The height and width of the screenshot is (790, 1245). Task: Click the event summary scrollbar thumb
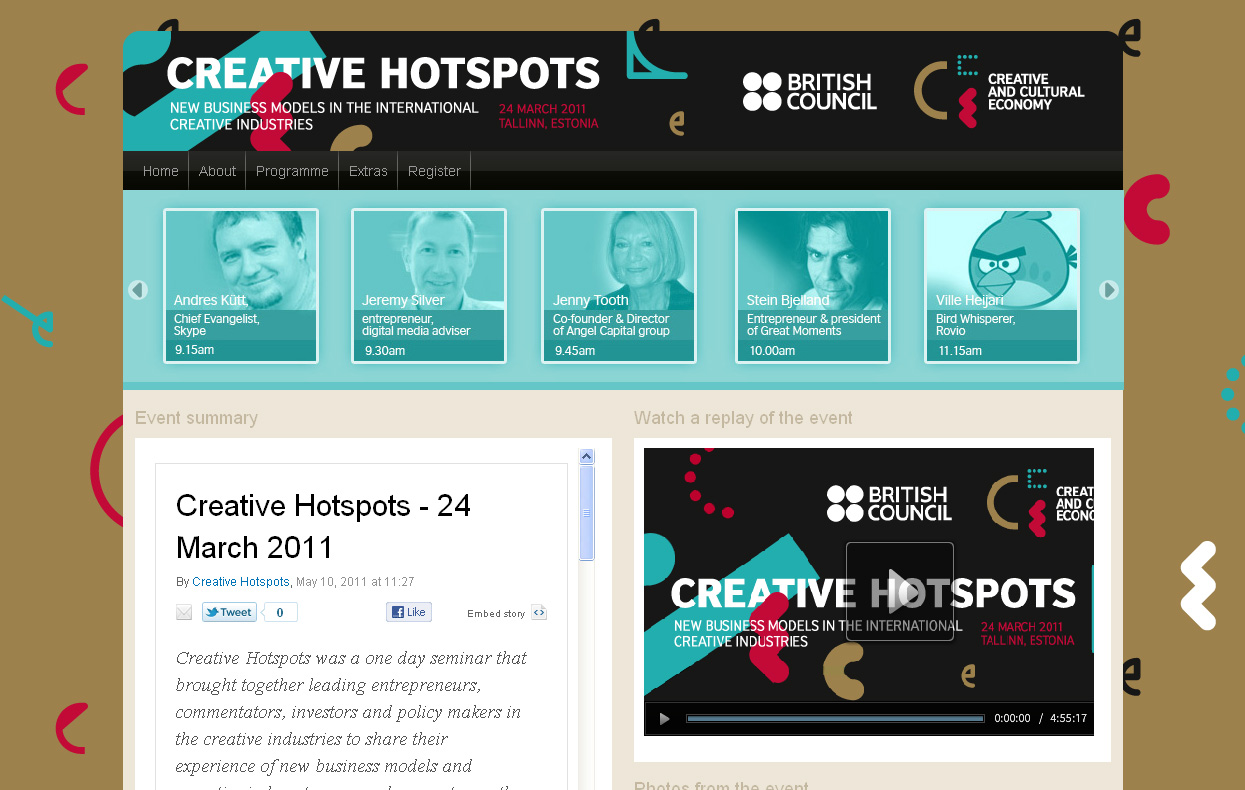pos(587,513)
